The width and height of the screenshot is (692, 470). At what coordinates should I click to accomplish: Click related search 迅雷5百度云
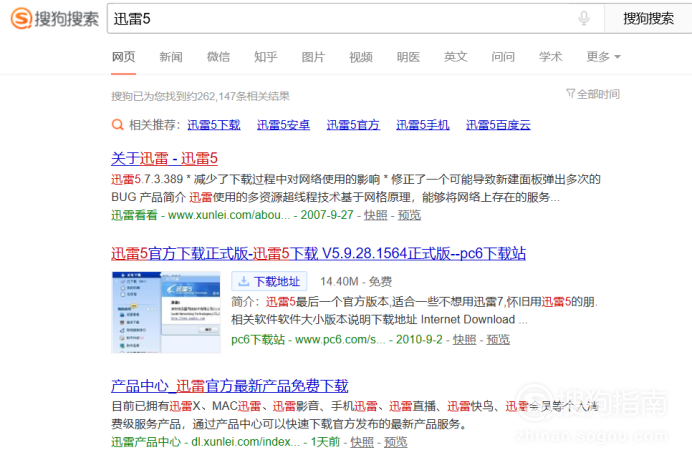[x=498, y=125]
